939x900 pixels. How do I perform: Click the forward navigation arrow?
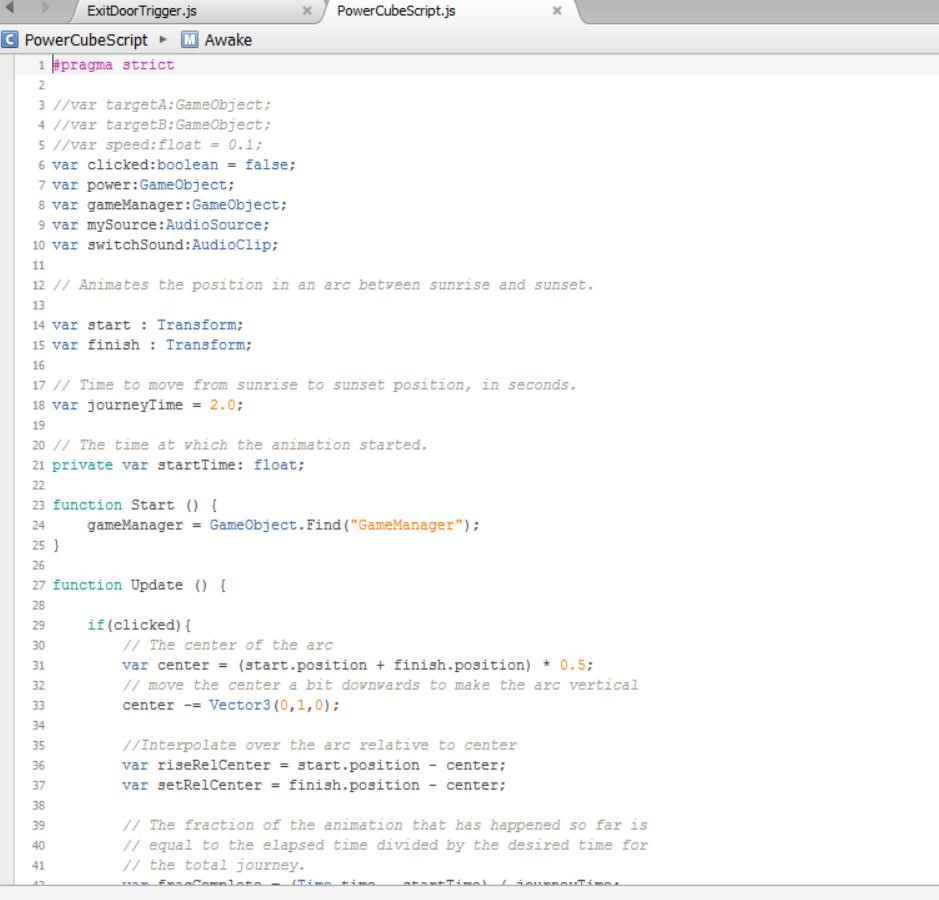(44, 9)
